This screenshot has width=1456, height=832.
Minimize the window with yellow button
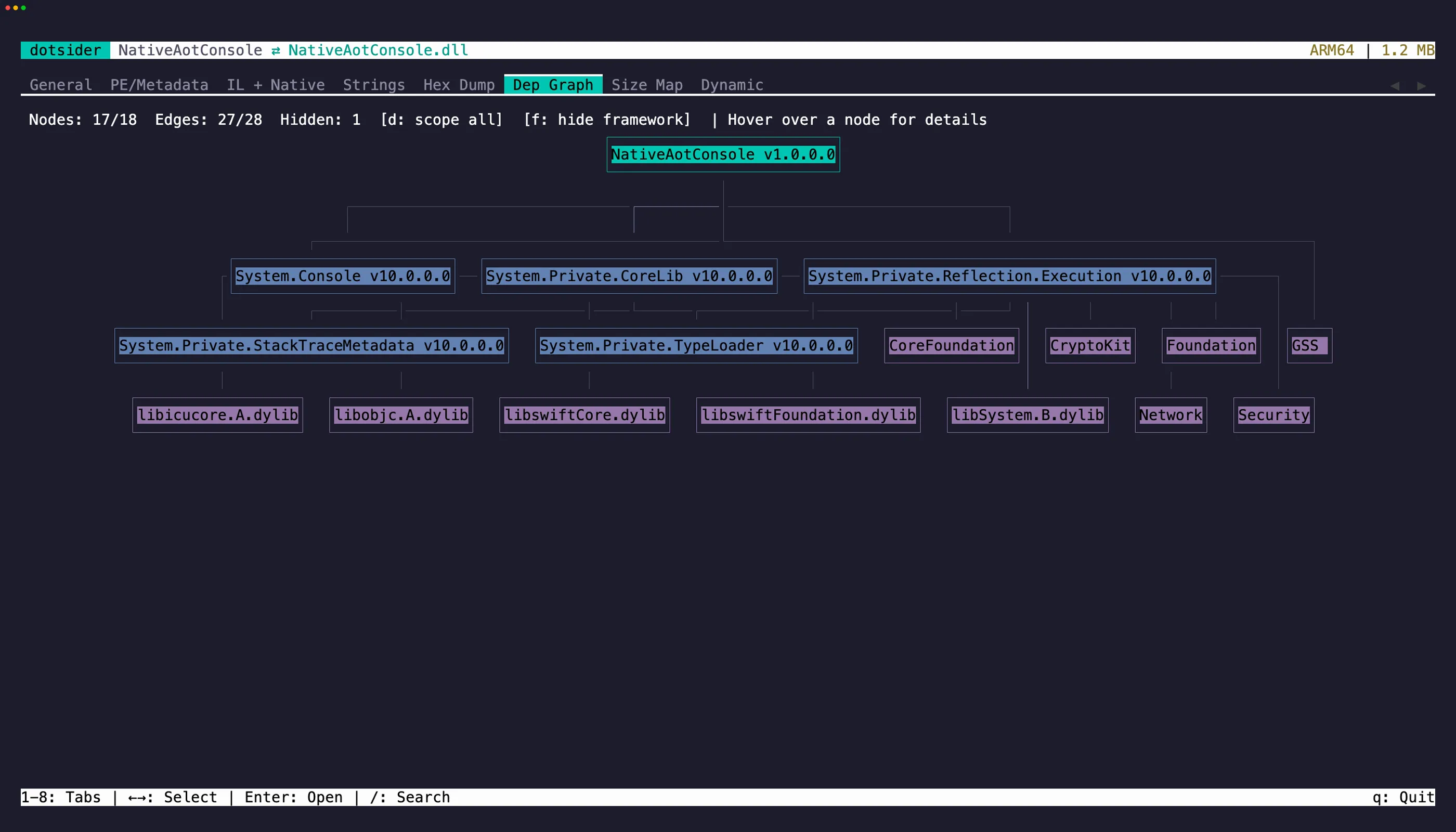click(x=16, y=8)
